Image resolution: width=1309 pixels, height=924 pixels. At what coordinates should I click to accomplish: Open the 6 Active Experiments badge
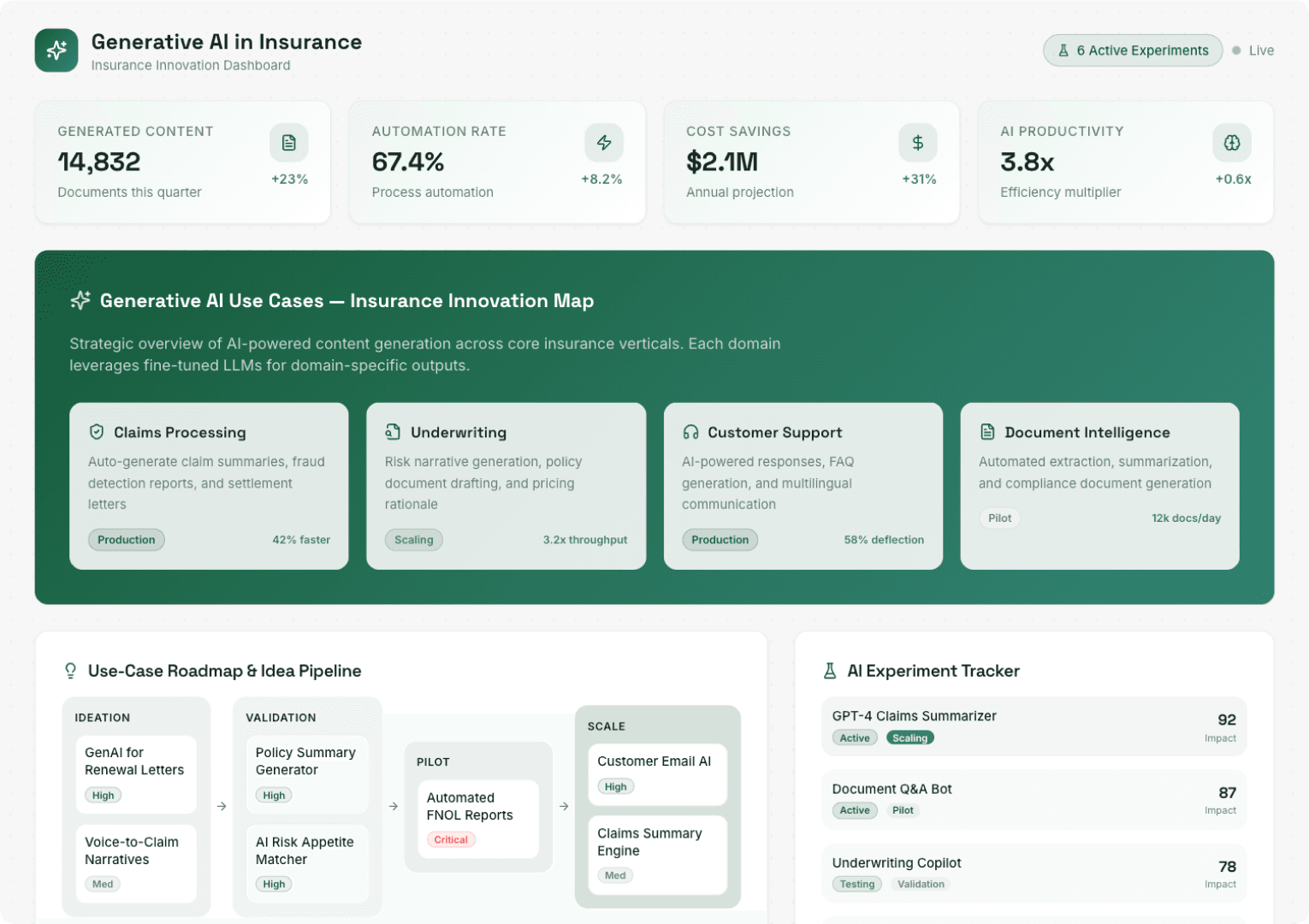pos(1133,50)
